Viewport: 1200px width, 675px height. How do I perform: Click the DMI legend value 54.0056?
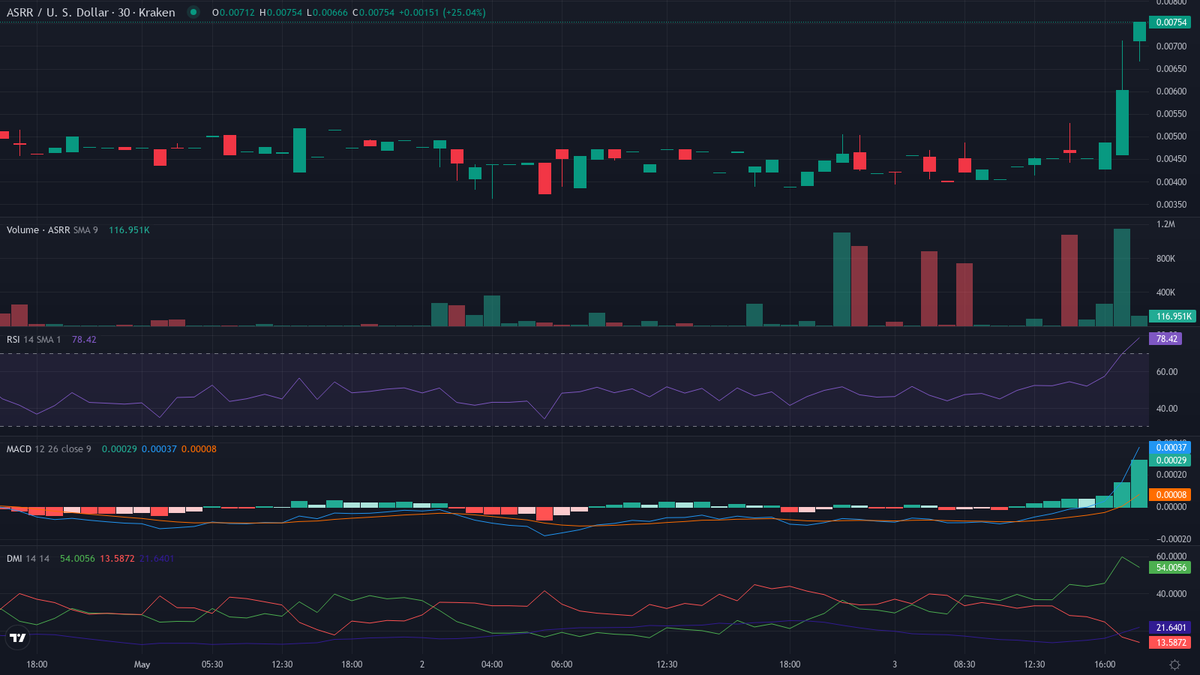pyautogui.click(x=78, y=558)
